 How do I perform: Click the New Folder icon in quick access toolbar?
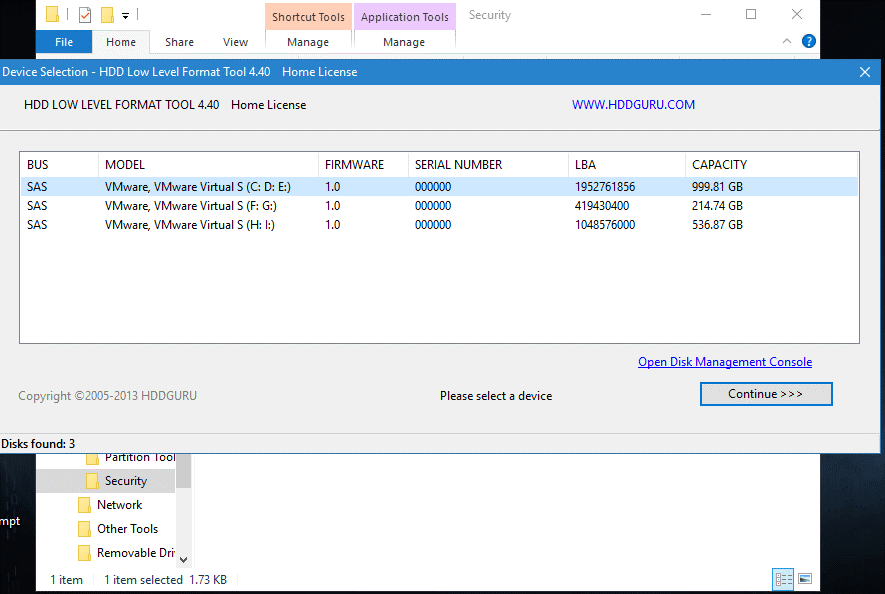click(107, 15)
